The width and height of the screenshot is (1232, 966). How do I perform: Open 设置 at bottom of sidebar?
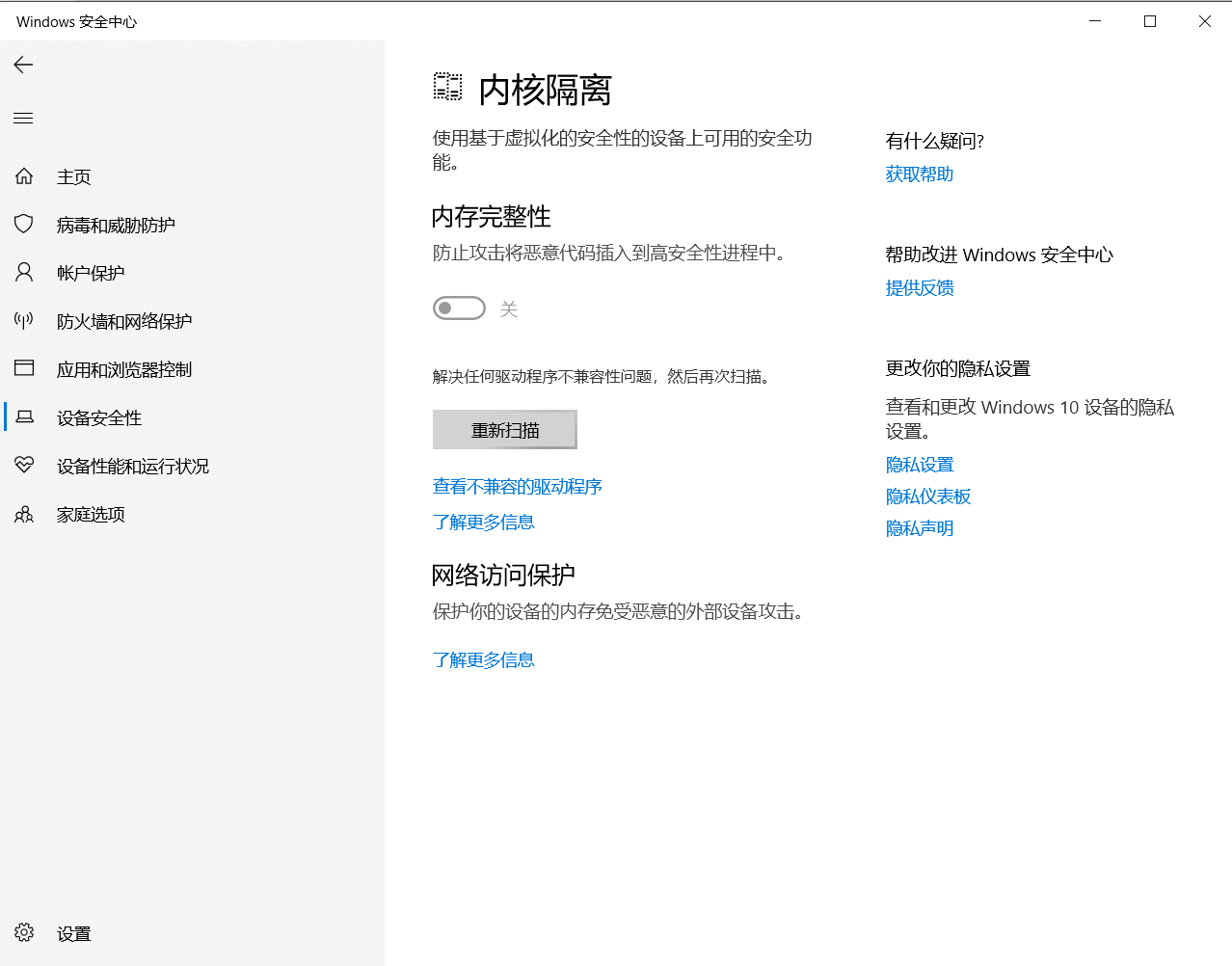point(193,933)
